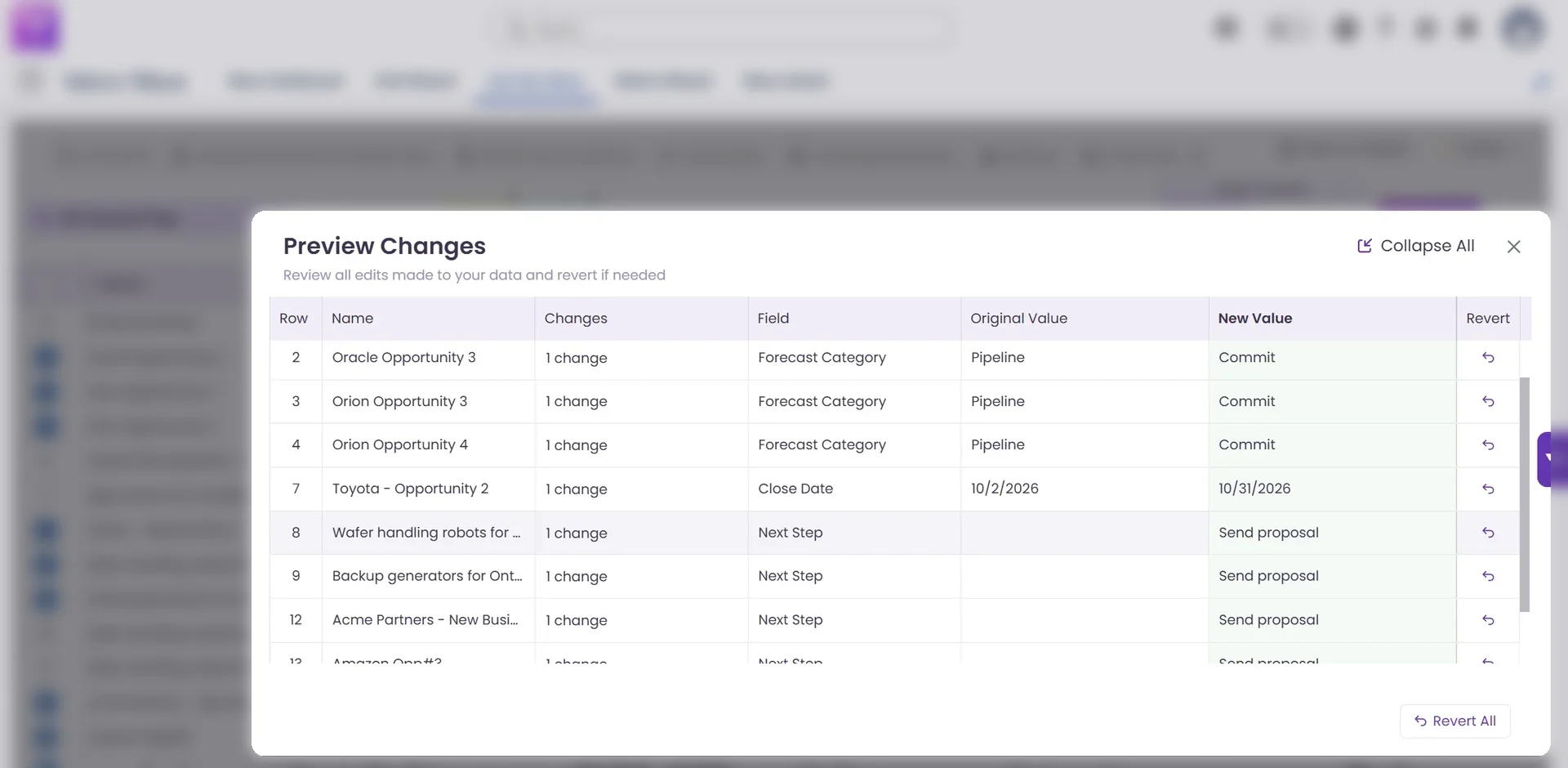The image size is (1568, 768).
Task: Revert the Backup generators row change
Action: click(1488, 576)
